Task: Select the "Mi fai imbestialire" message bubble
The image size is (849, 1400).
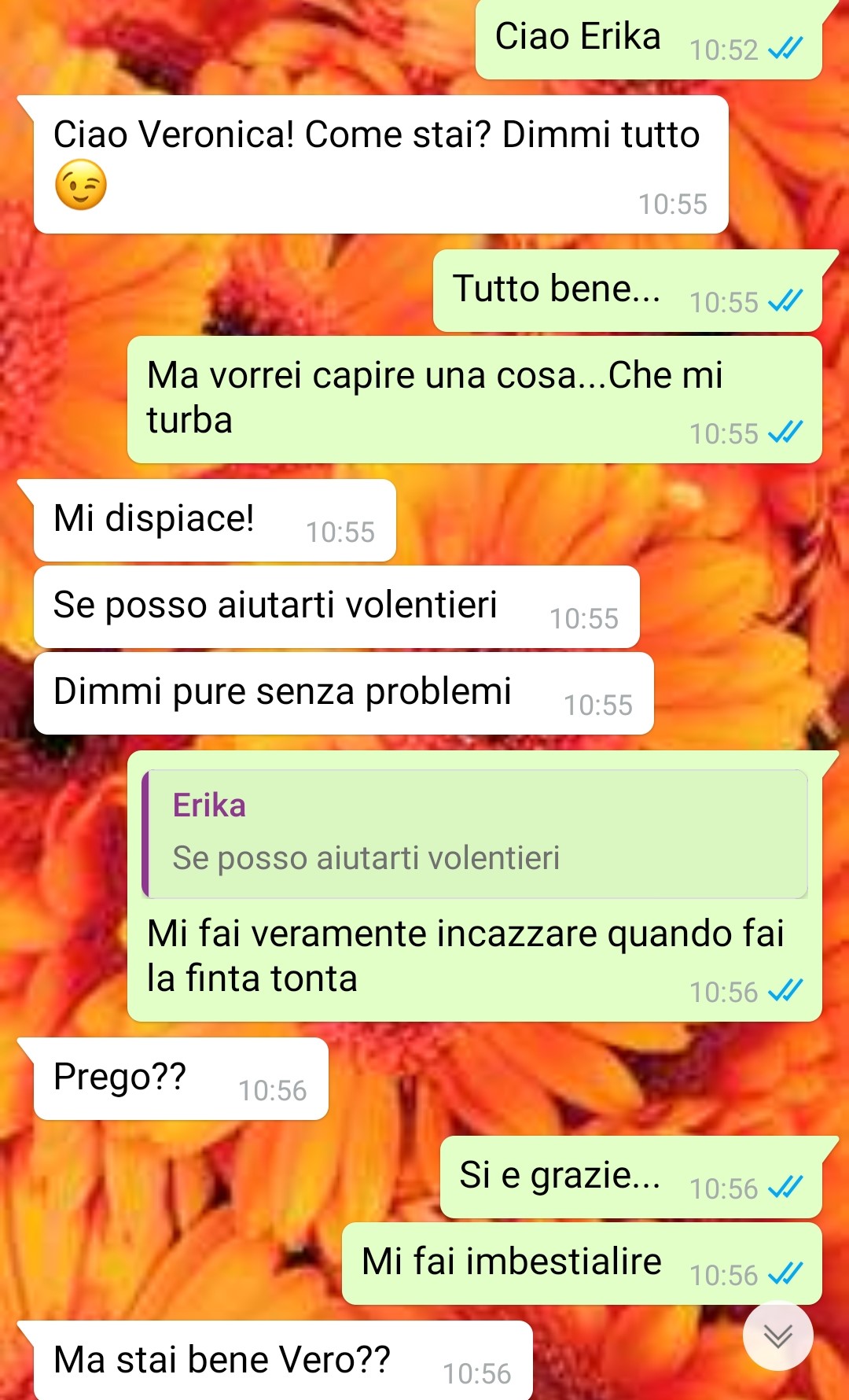Action: pos(582,1263)
